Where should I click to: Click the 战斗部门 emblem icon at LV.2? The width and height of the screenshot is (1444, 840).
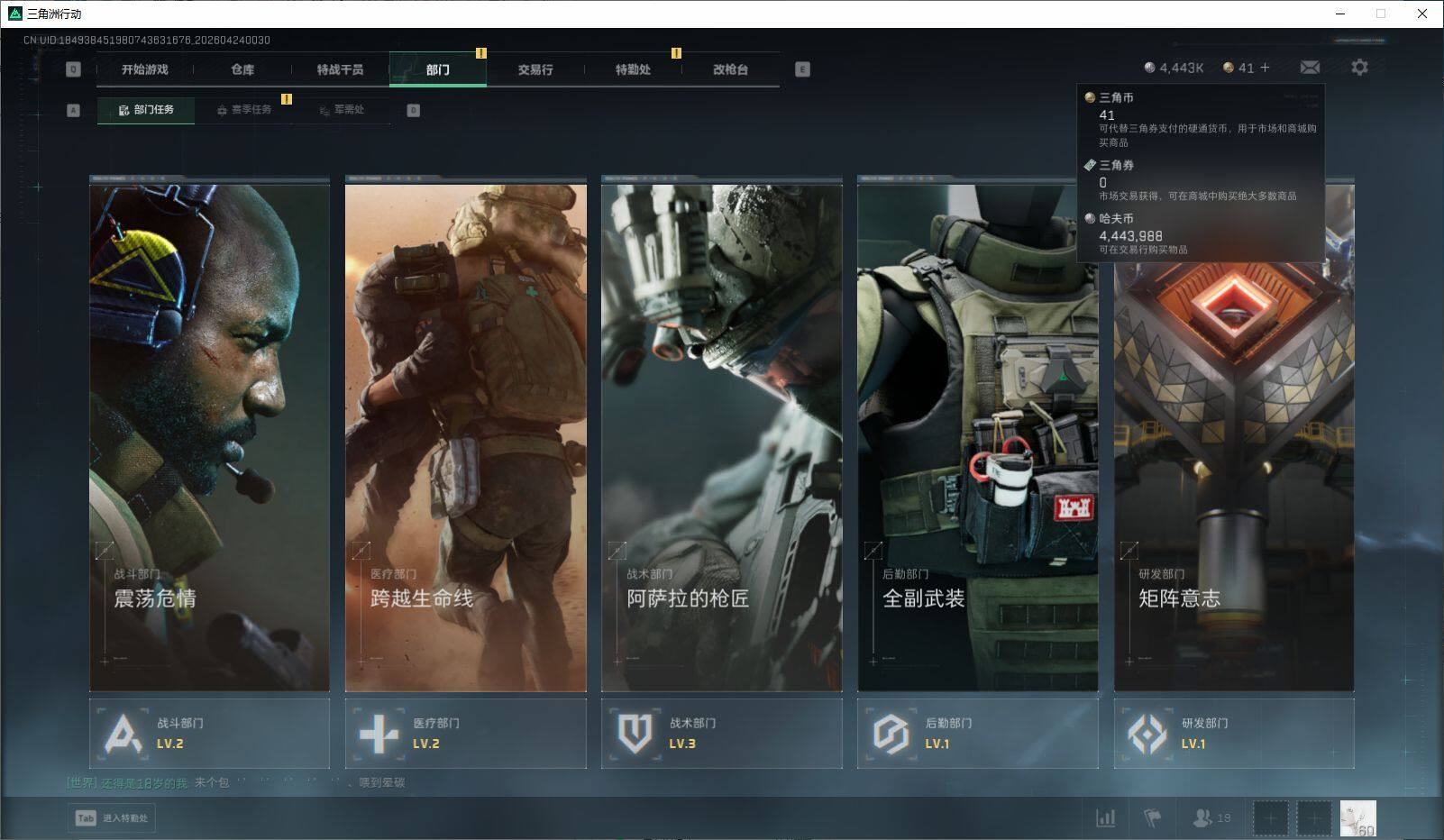coord(123,734)
